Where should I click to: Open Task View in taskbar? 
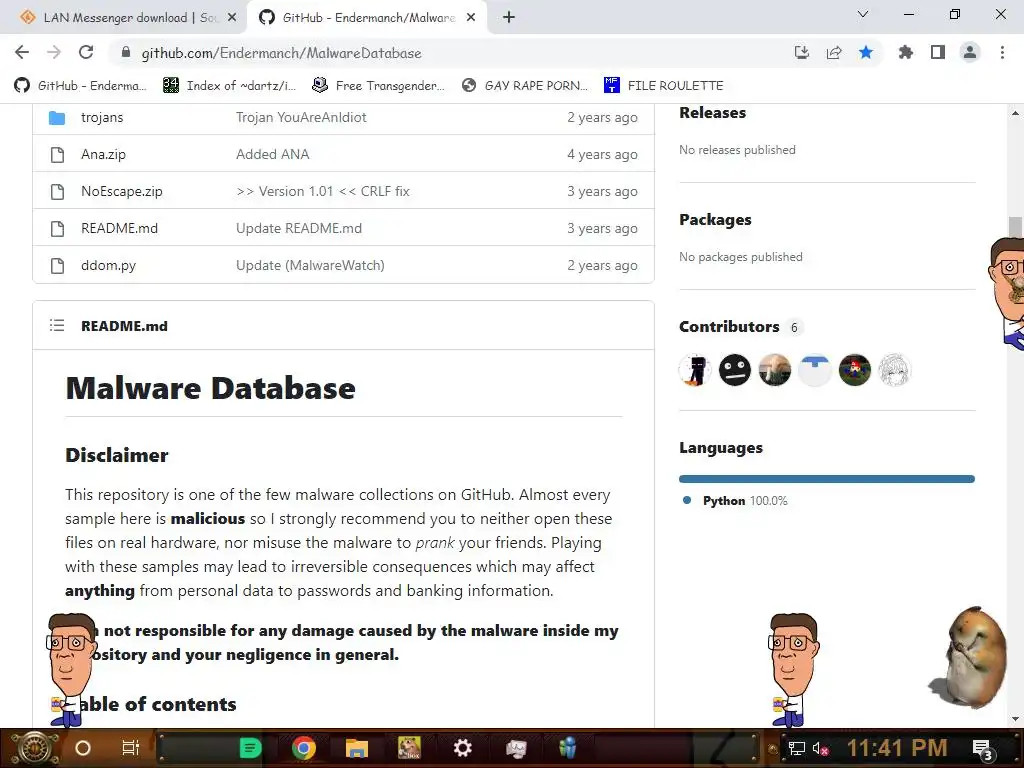click(x=131, y=748)
